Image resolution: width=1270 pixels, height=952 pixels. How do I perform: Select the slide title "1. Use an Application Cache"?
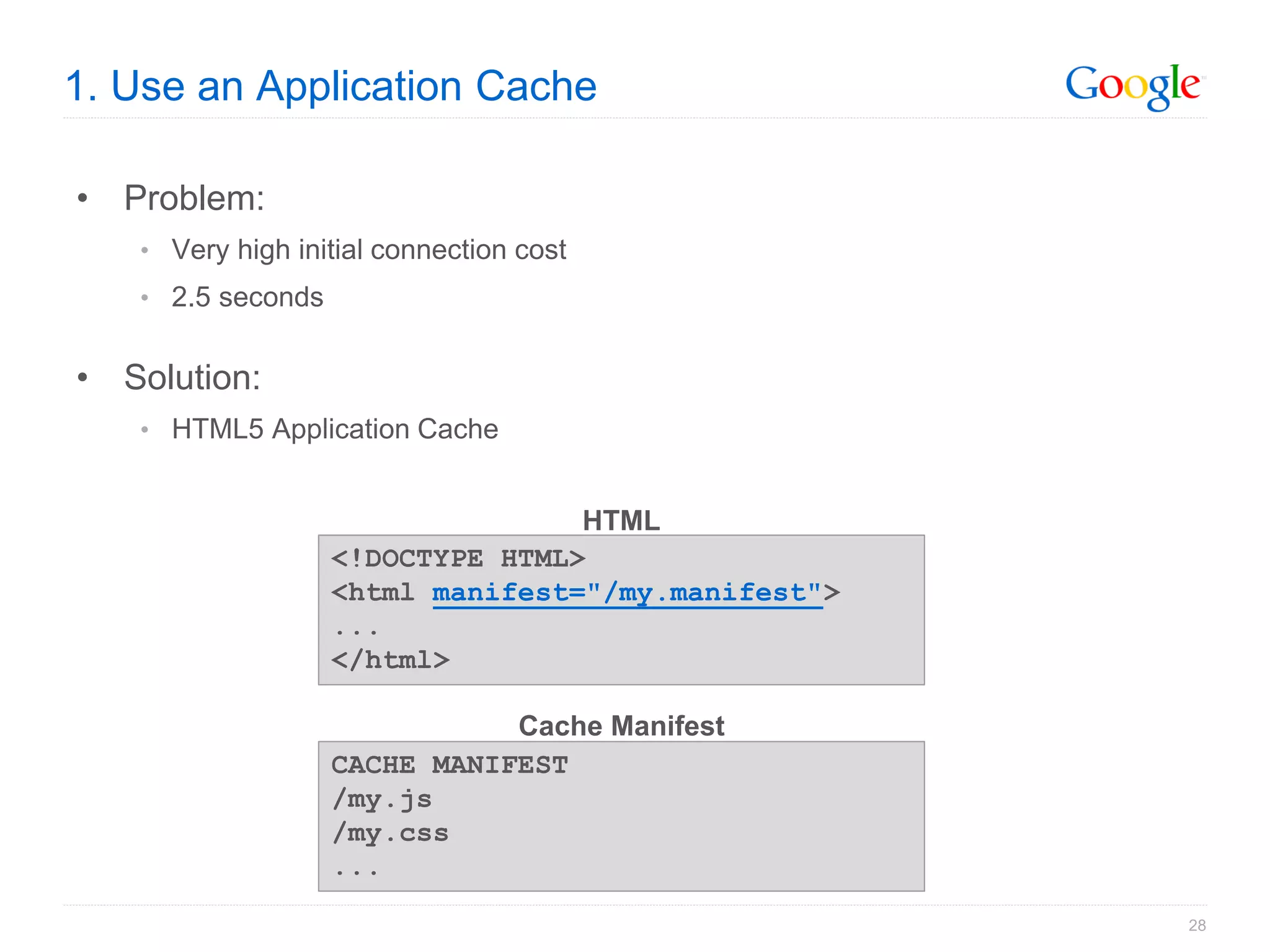click(331, 86)
